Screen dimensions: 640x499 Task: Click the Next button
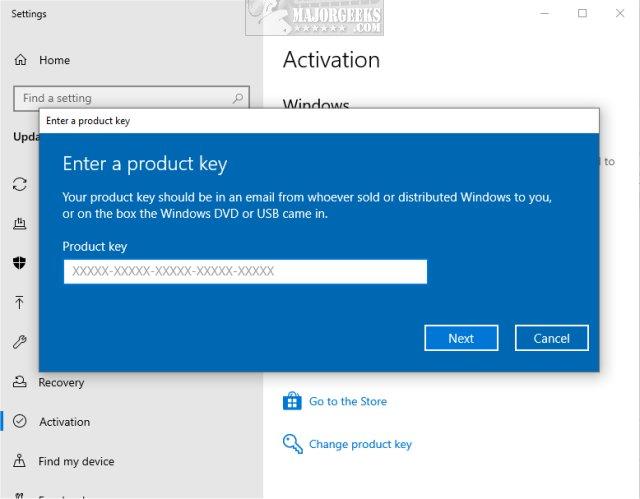click(x=461, y=338)
